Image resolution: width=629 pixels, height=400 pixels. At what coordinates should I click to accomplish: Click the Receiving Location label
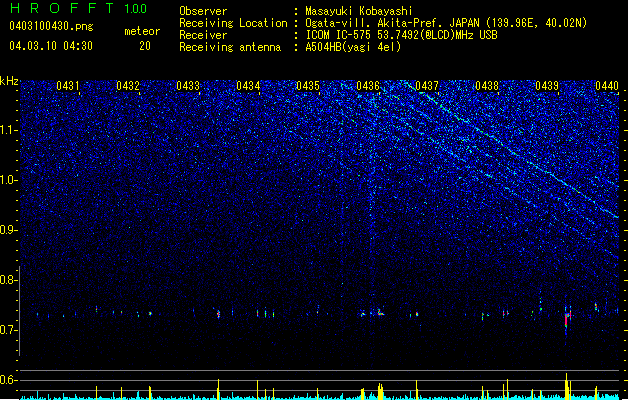tap(233, 23)
